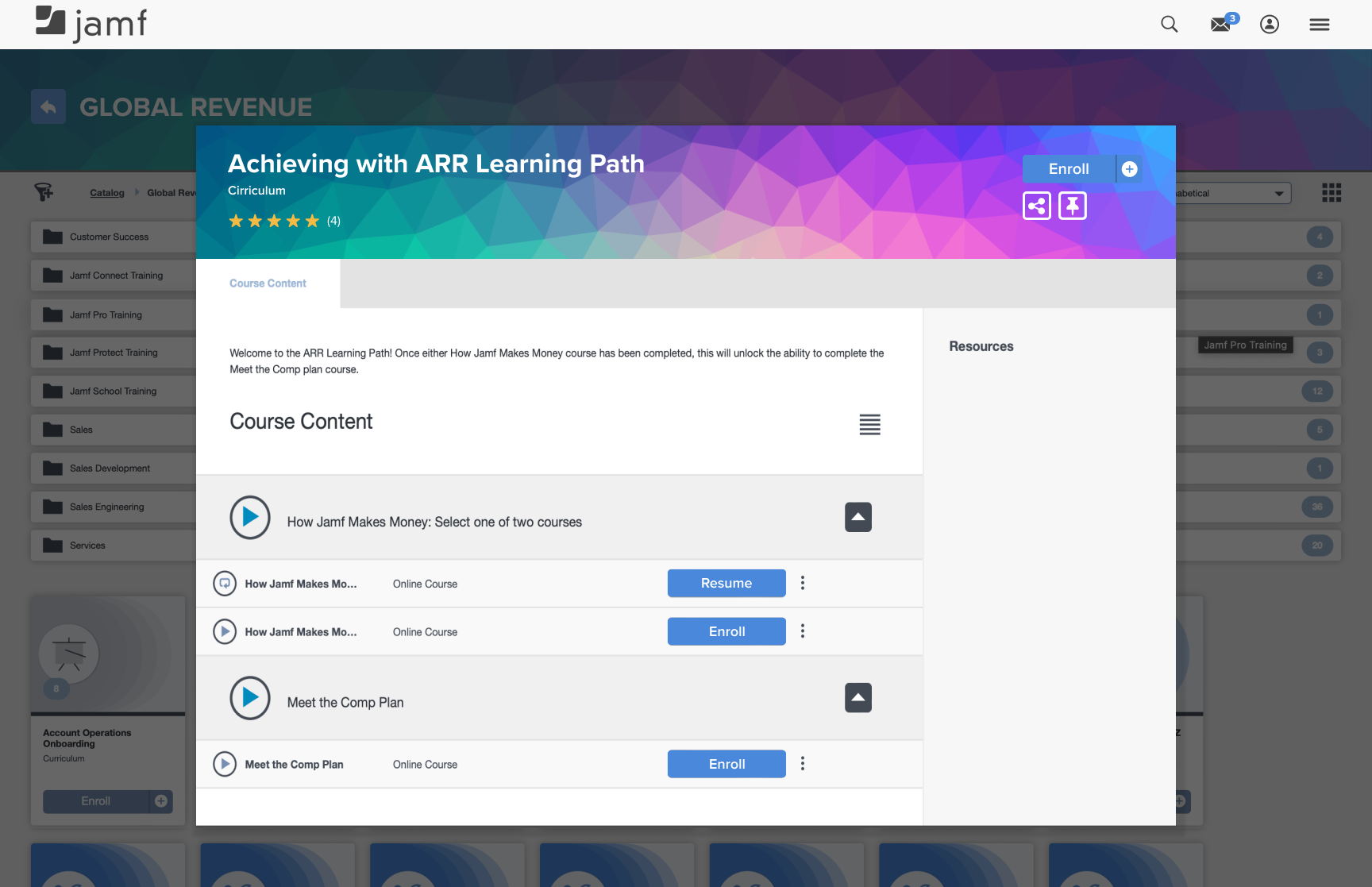Image resolution: width=1372 pixels, height=887 pixels.
Task: Click the Global Rev breadcrumb
Action: [x=171, y=193]
